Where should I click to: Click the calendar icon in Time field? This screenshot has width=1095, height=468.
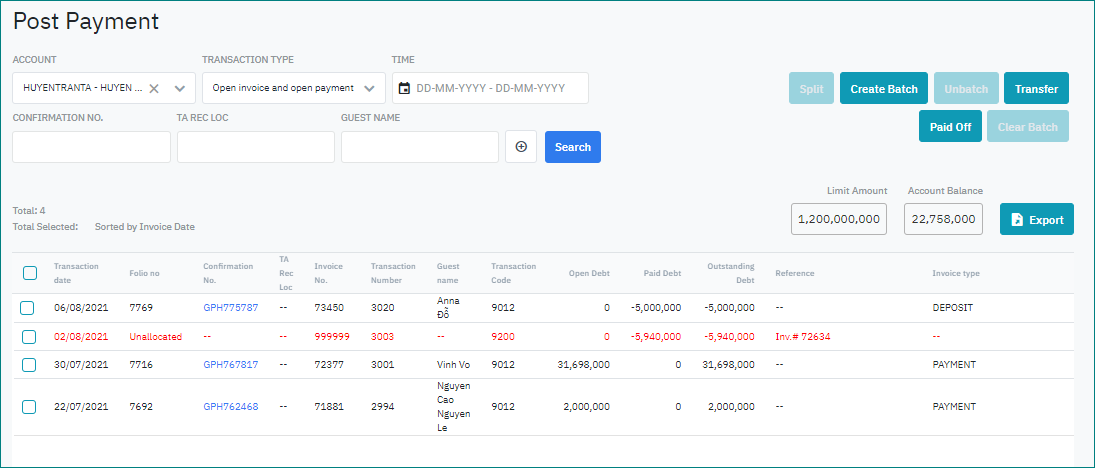click(404, 88)
